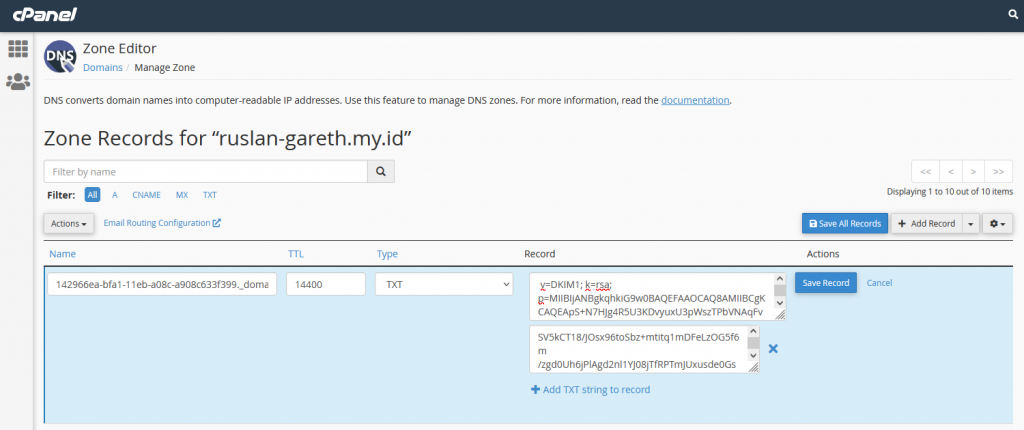Go to the last page of records
The width and height of the screenshot is (1024, 430).
coord(998,171)
